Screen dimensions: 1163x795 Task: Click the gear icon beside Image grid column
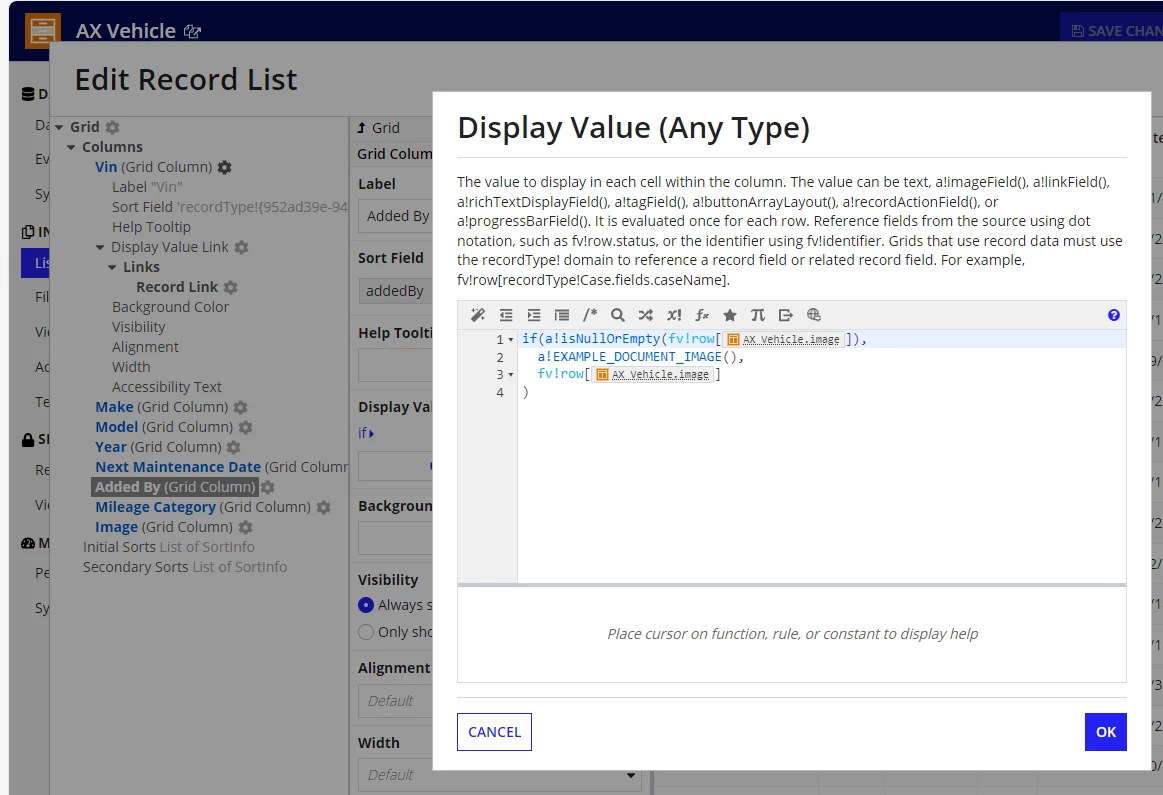[x=246, y=527]
